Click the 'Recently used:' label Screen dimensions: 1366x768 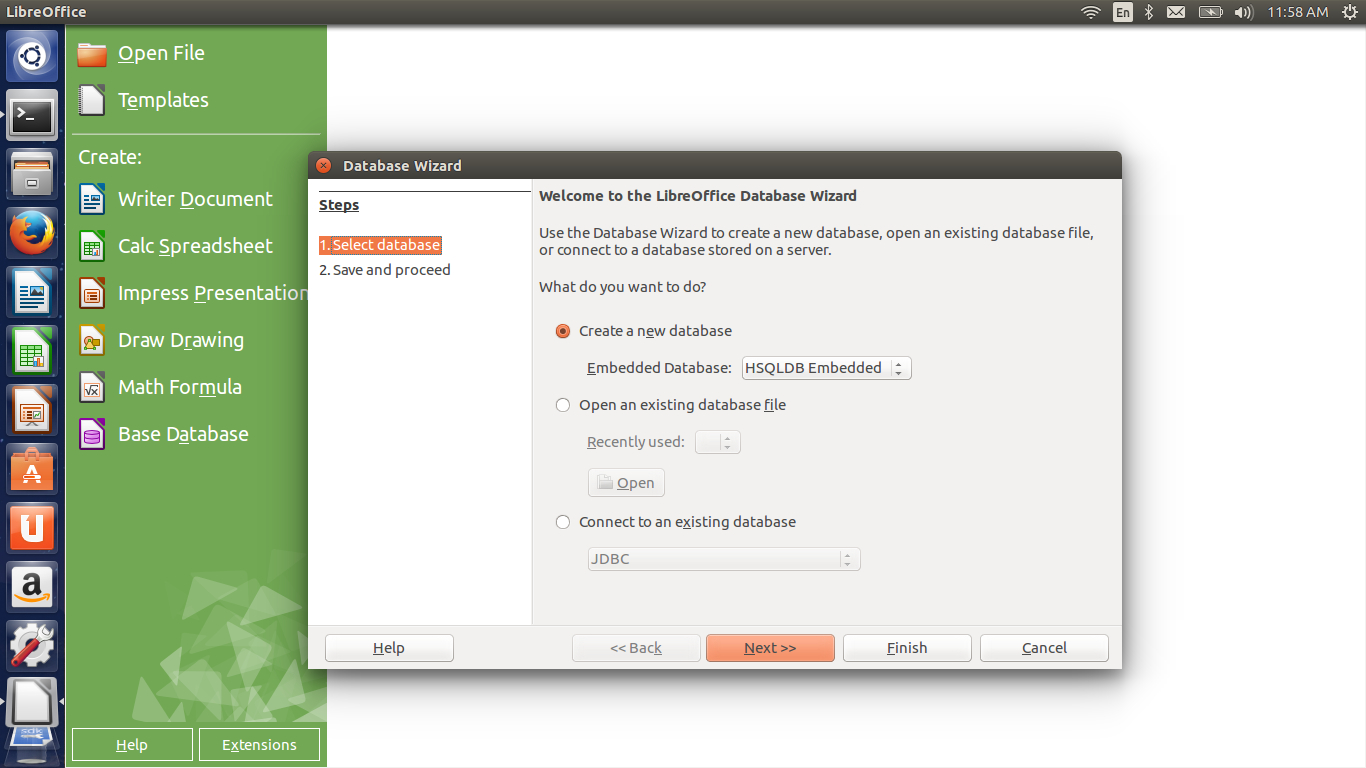636,442
